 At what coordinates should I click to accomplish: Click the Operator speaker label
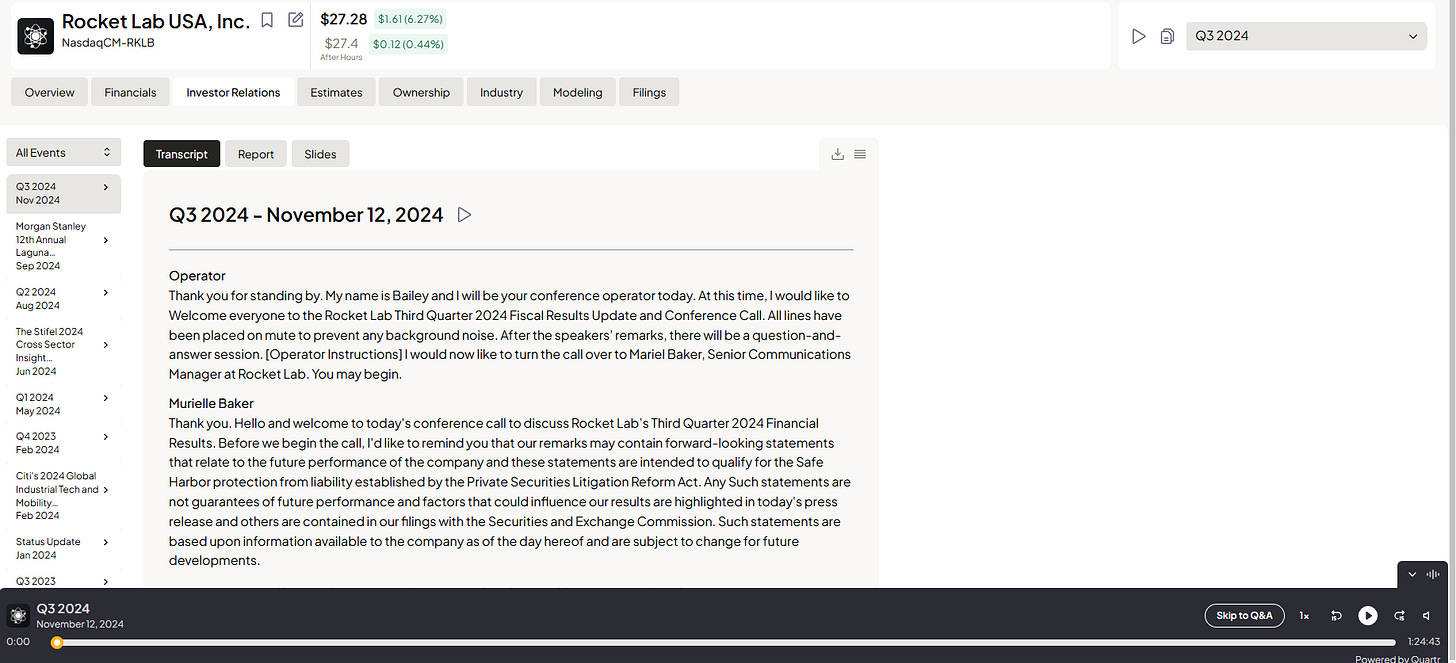pyautogui.click(x=197, y=276)
